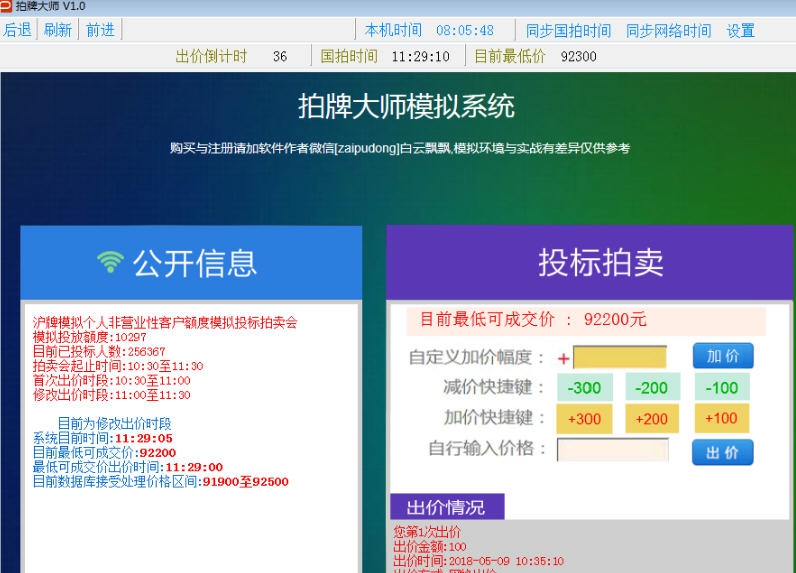Click 修改出价时段:11:00至11:30 line
The height and width of the screenshot is (573, 796).
click(x=112, y=394)
